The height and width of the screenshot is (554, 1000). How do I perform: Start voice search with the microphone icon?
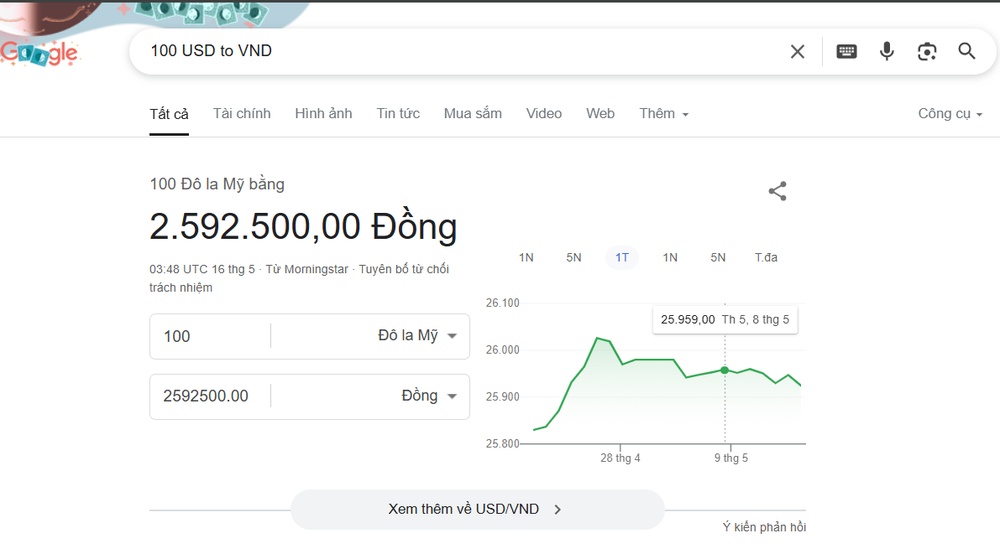coord(886,51)
